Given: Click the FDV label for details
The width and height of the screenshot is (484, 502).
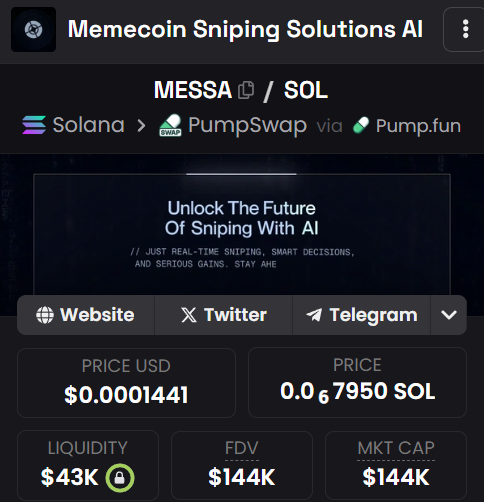Looking at the screenshot, I should click(x=242, y=448).
